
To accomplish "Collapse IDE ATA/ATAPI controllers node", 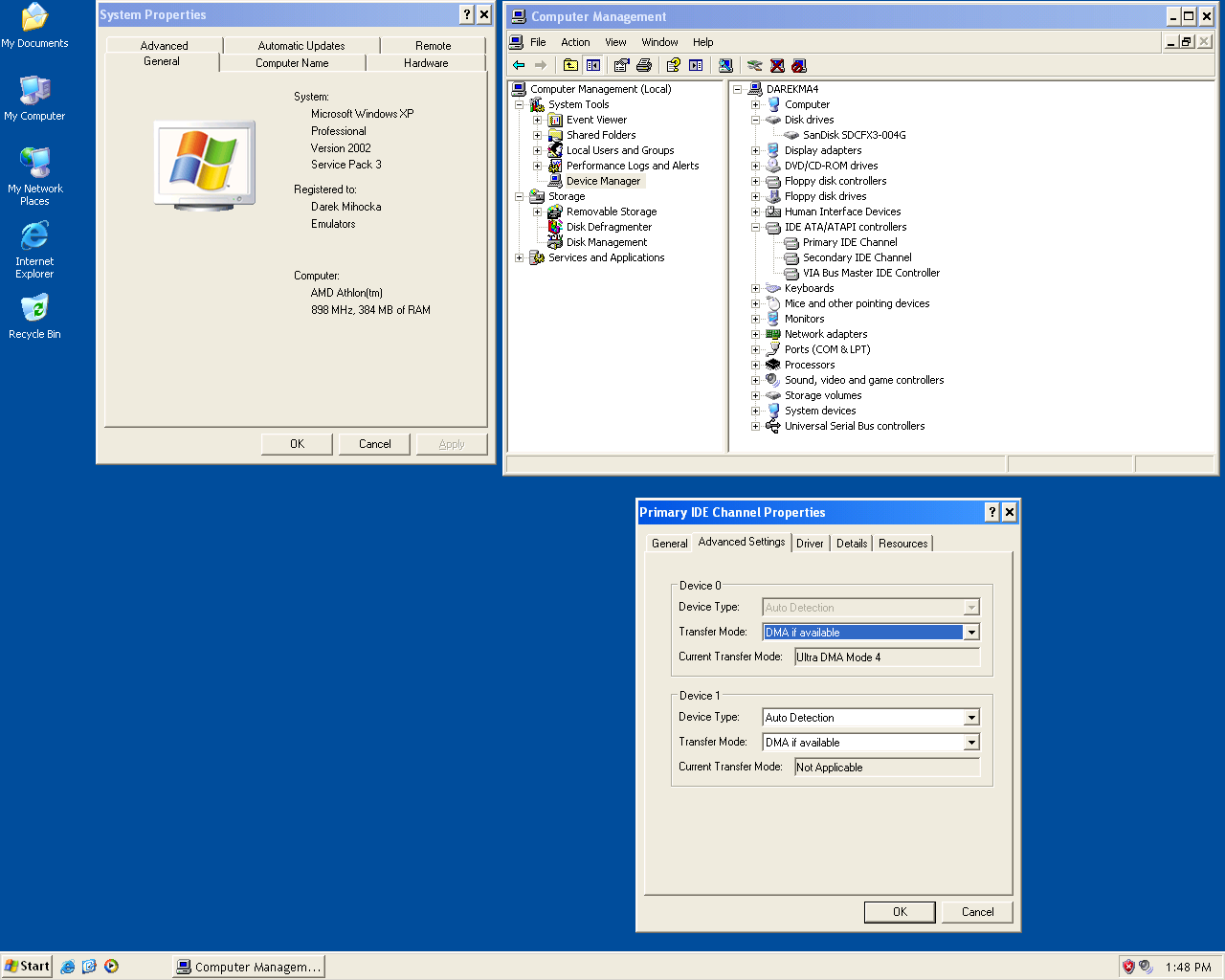I will point(755,227).
